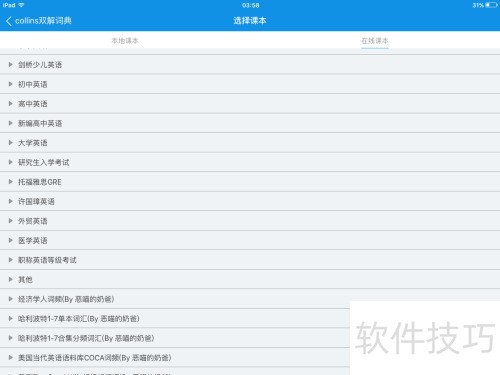Screen dimensions: 500x375
Task: Select the 哈利波特1-7单本词汇 row text
Action: click(x=79, y=319)
